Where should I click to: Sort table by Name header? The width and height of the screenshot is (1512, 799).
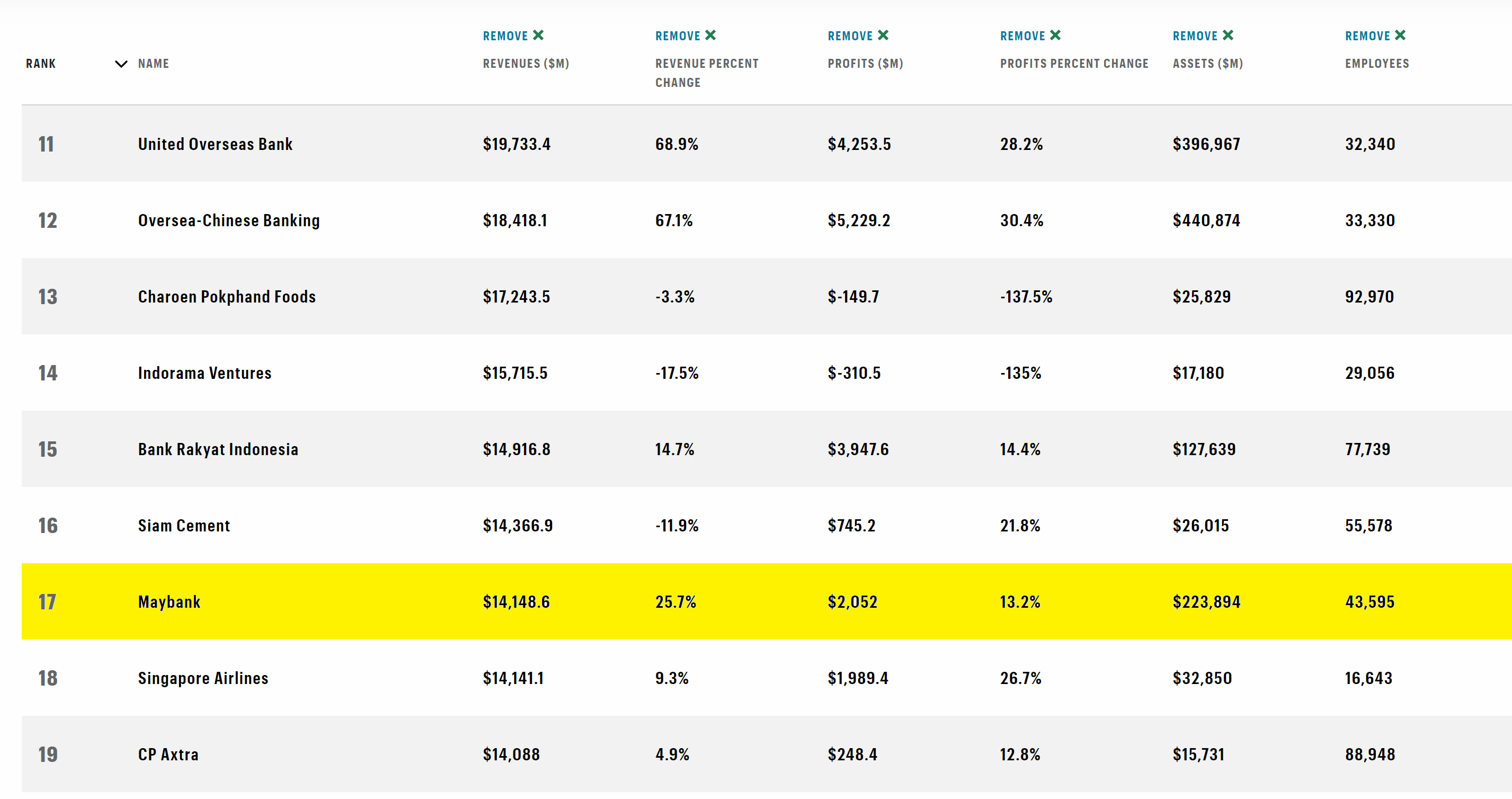[153, 64]
